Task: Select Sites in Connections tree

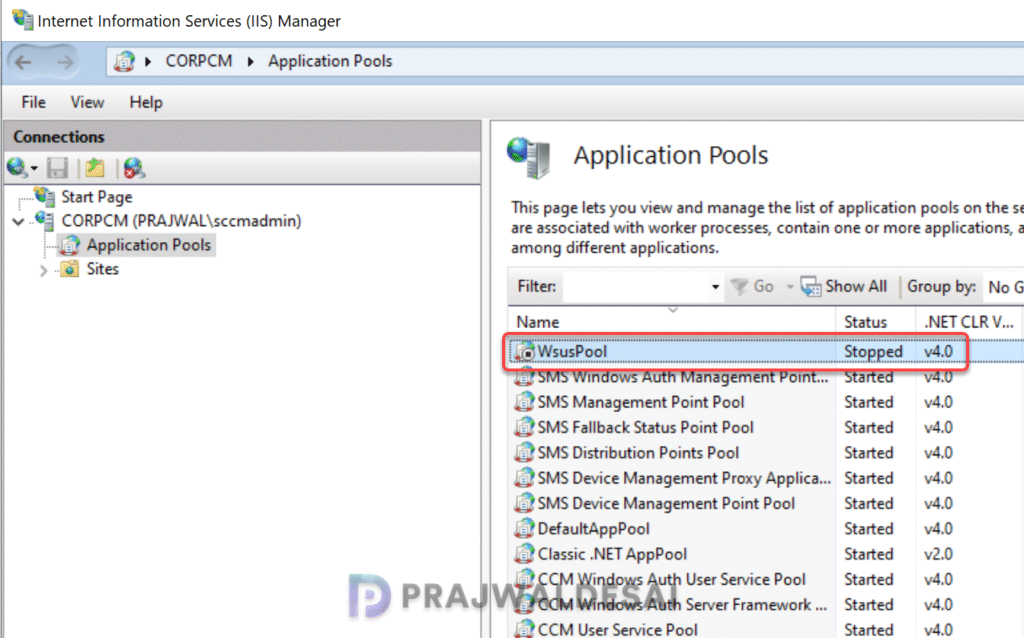Action: (x=103, y=269)
